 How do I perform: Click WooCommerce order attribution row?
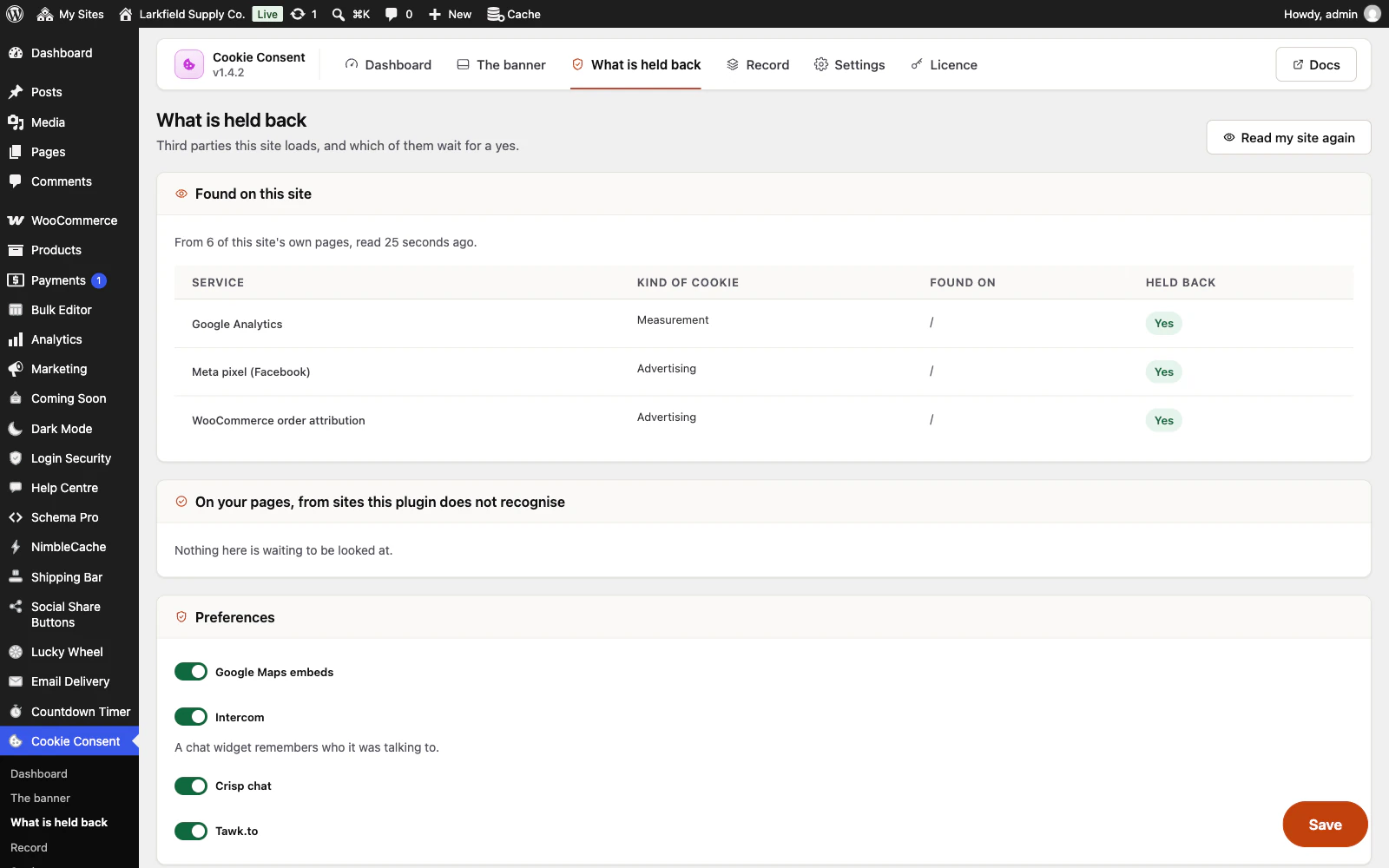764,420
